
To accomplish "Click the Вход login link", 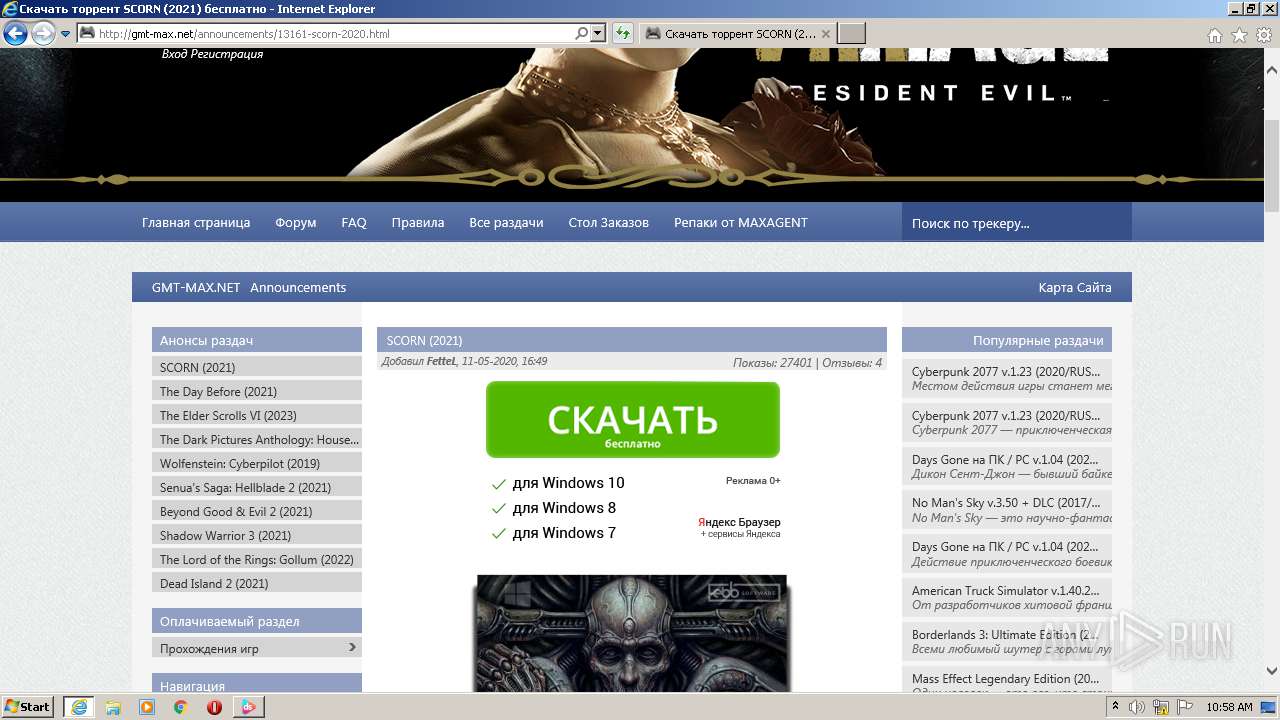I will point(175,54).
